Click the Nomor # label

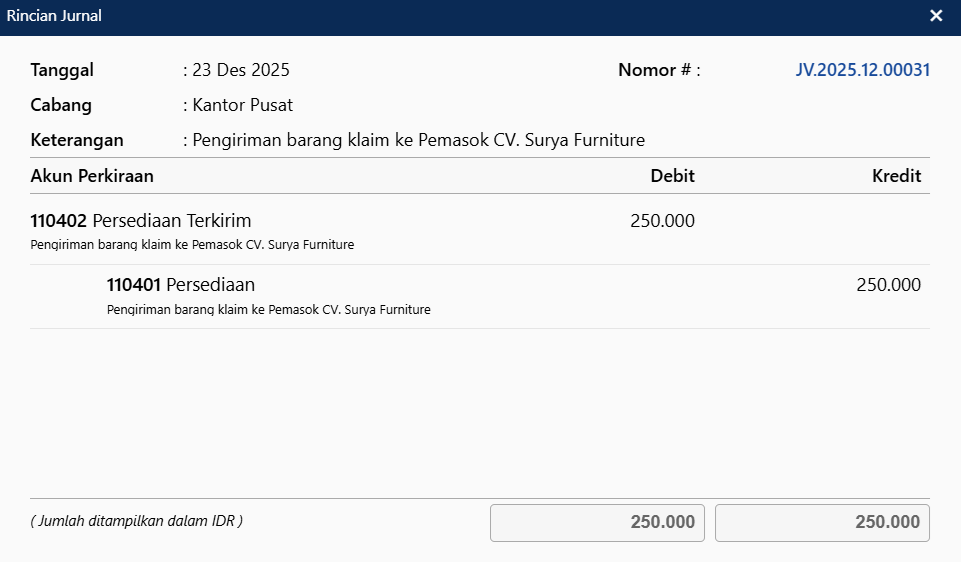[x=659, y=70]
